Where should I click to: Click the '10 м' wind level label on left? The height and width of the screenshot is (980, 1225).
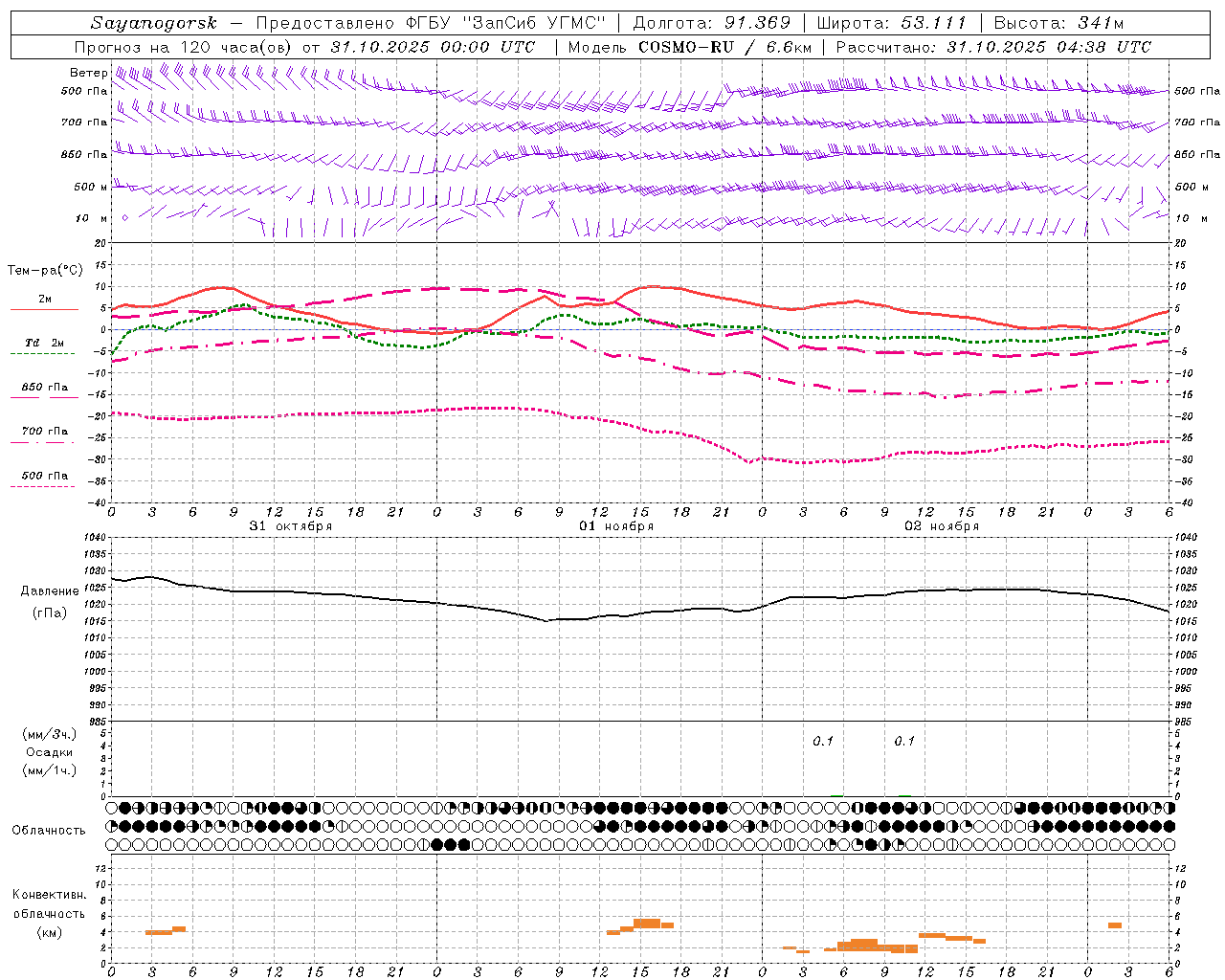click(x=91, y=218)
